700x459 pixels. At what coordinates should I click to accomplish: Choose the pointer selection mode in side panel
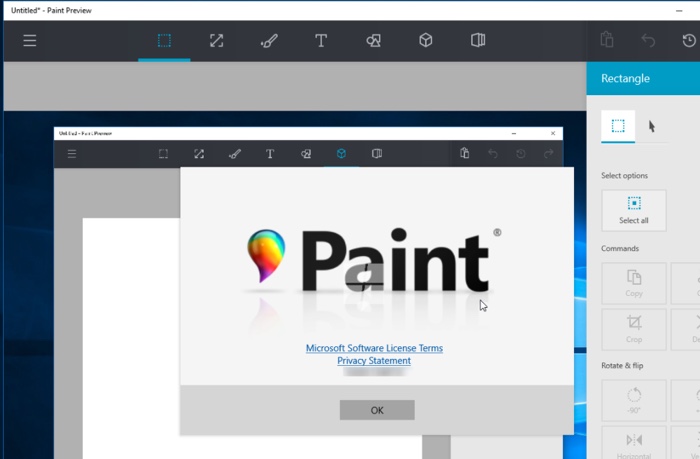(x=652, y=126)
